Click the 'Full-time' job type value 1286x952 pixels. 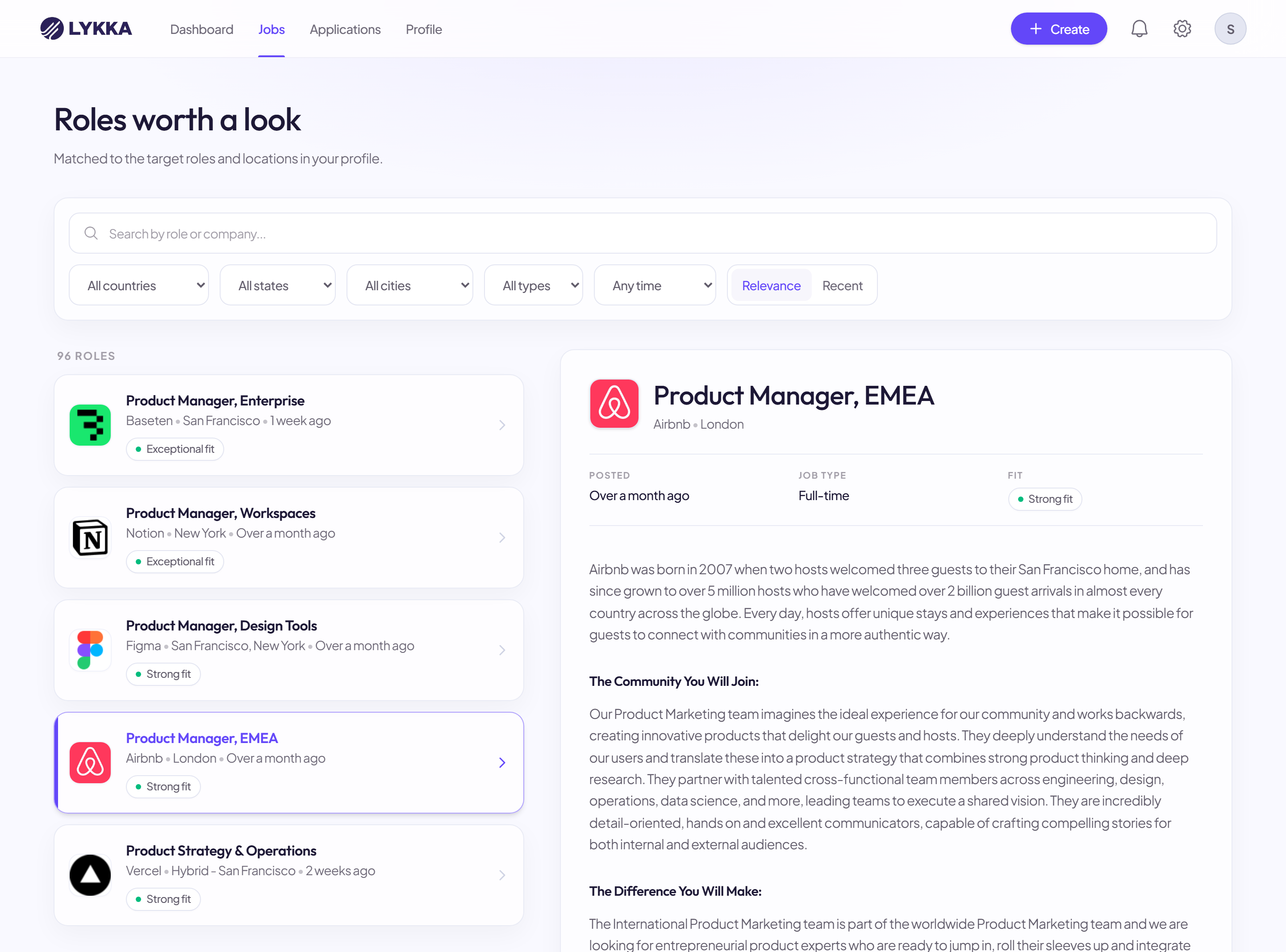(823, 496)
